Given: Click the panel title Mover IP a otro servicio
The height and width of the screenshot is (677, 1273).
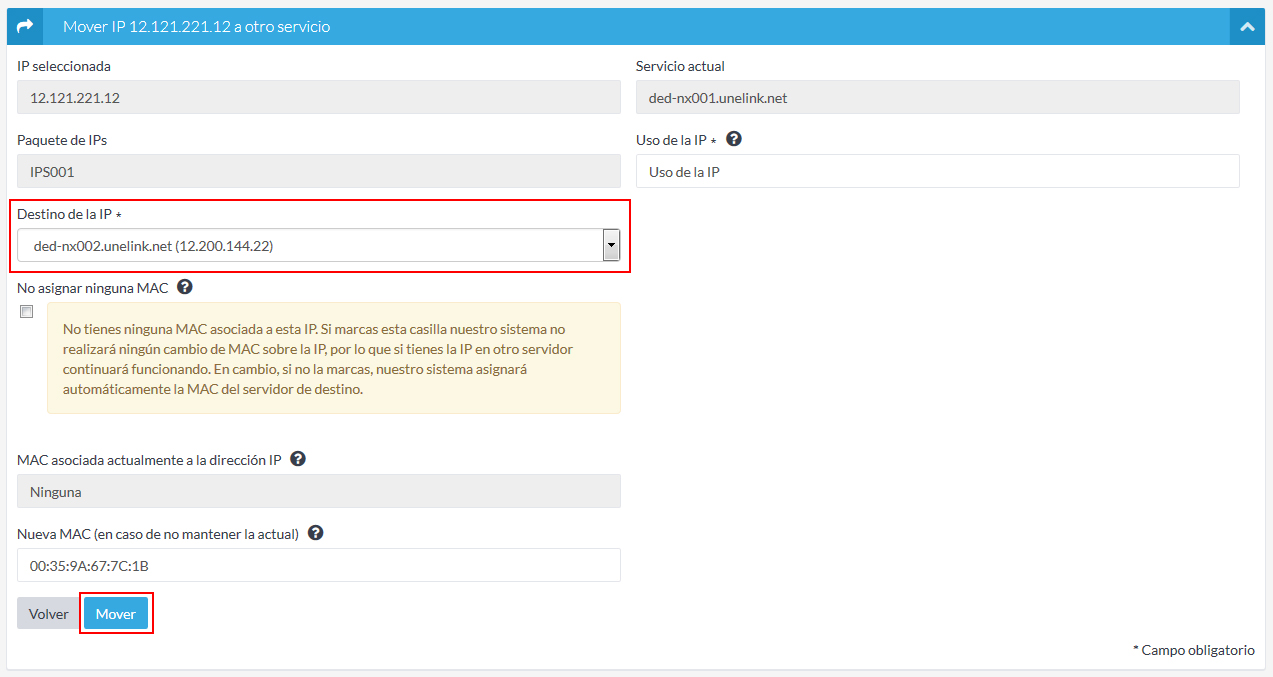Looking at the screenshot, I should click(196, 27).
